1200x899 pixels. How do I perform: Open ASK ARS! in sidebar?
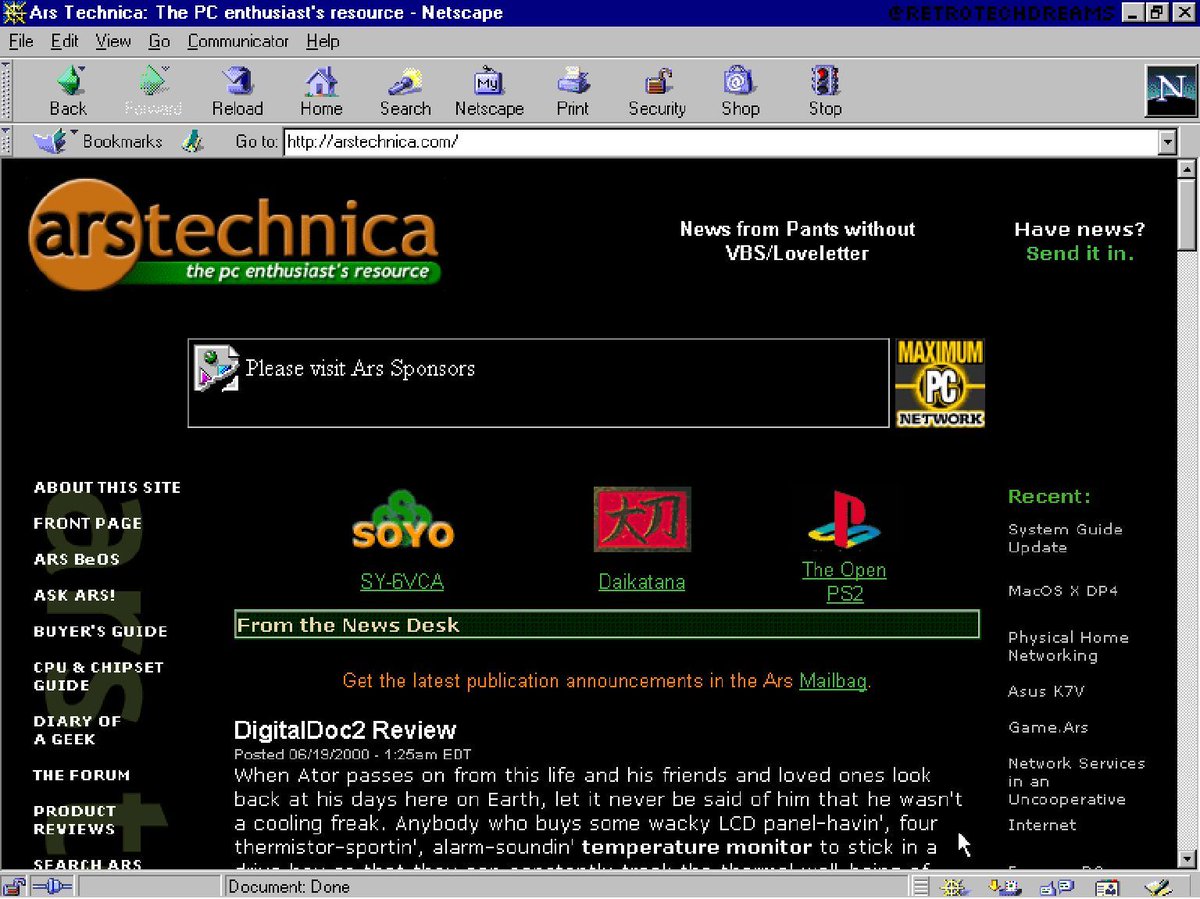pos(74,595)
